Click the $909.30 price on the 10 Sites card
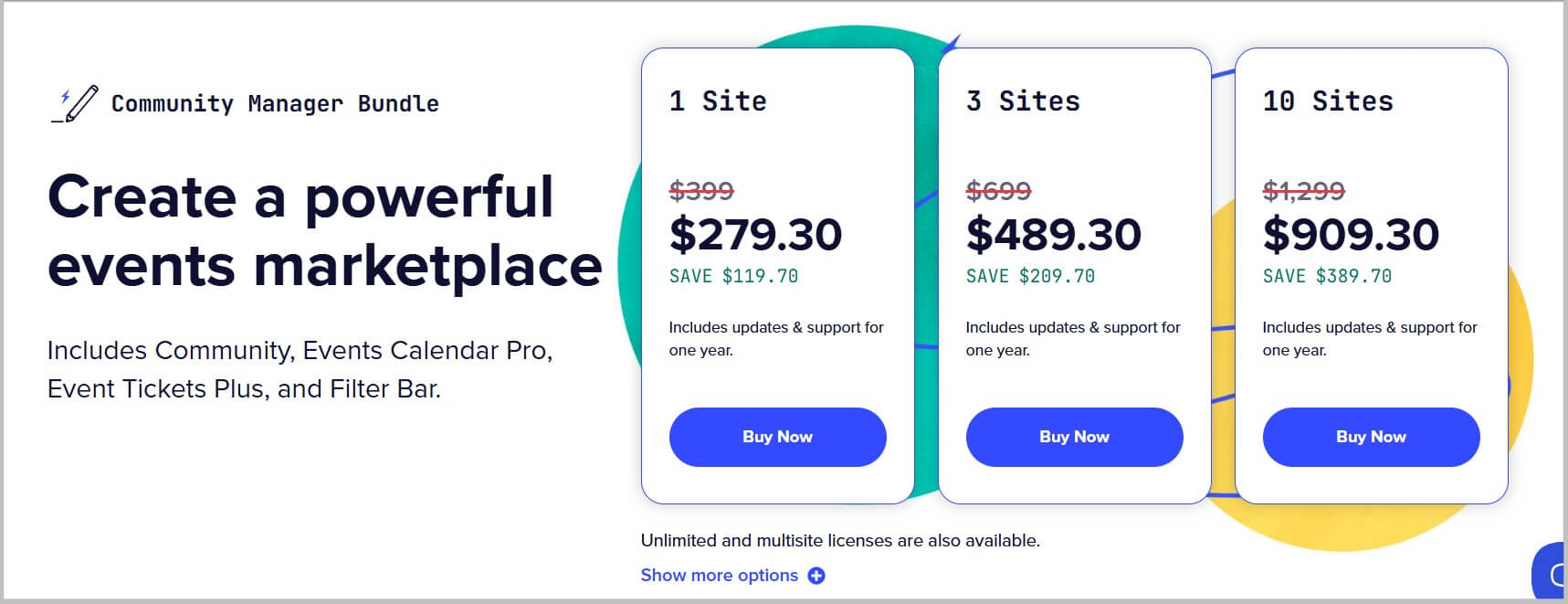 [x=1351, y=235]
